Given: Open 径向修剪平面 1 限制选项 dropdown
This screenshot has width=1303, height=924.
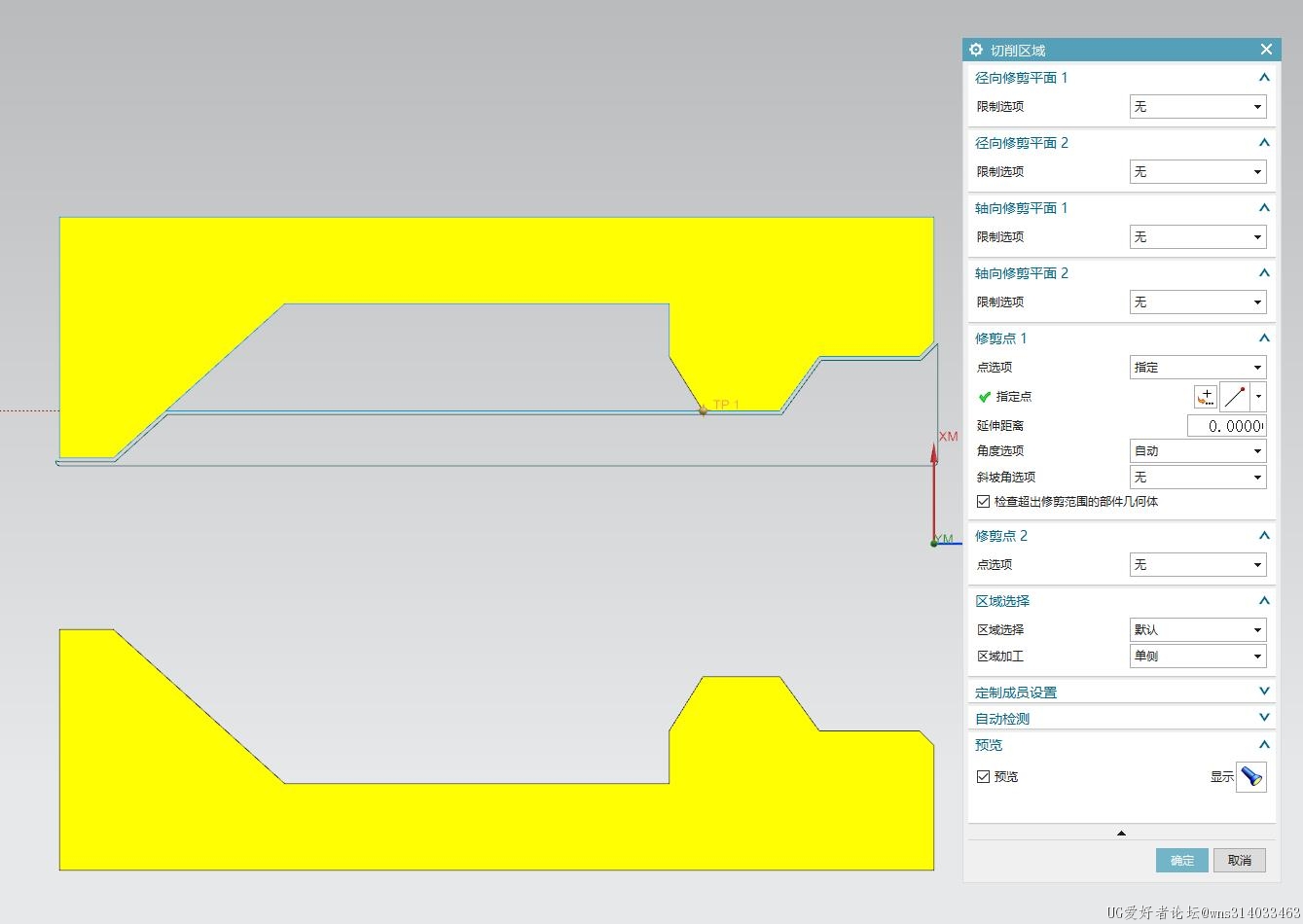Looking at the screenshot, I should click(x=1198, y=107).
